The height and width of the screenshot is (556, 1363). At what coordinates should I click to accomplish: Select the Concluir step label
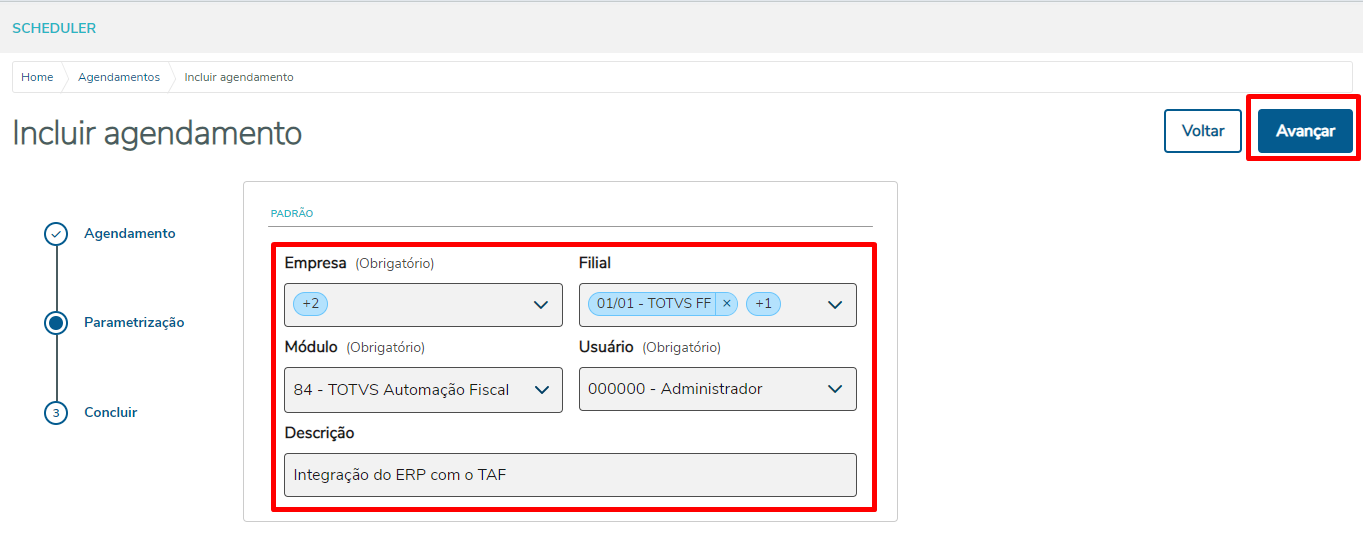pos(111,412)
